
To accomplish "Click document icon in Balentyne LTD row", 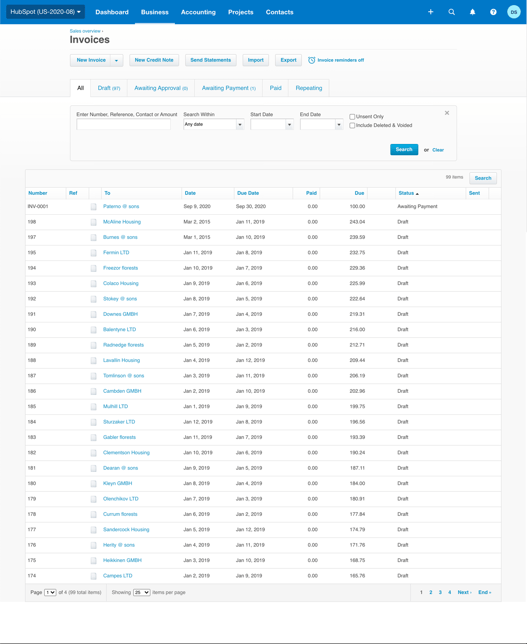I will [x=94, y=330].
